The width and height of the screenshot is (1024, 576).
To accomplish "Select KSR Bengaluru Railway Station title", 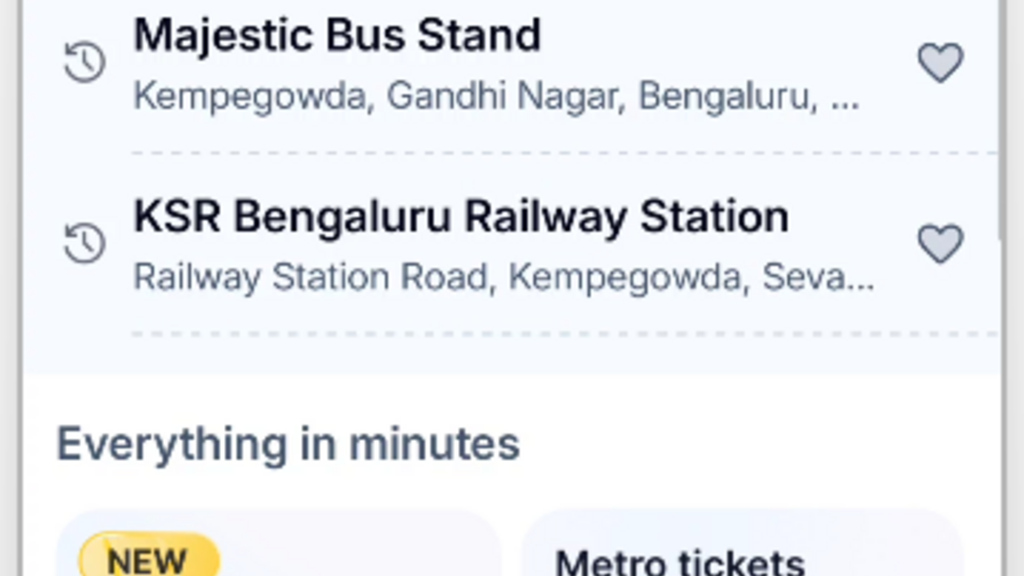I will coord(461,217).
